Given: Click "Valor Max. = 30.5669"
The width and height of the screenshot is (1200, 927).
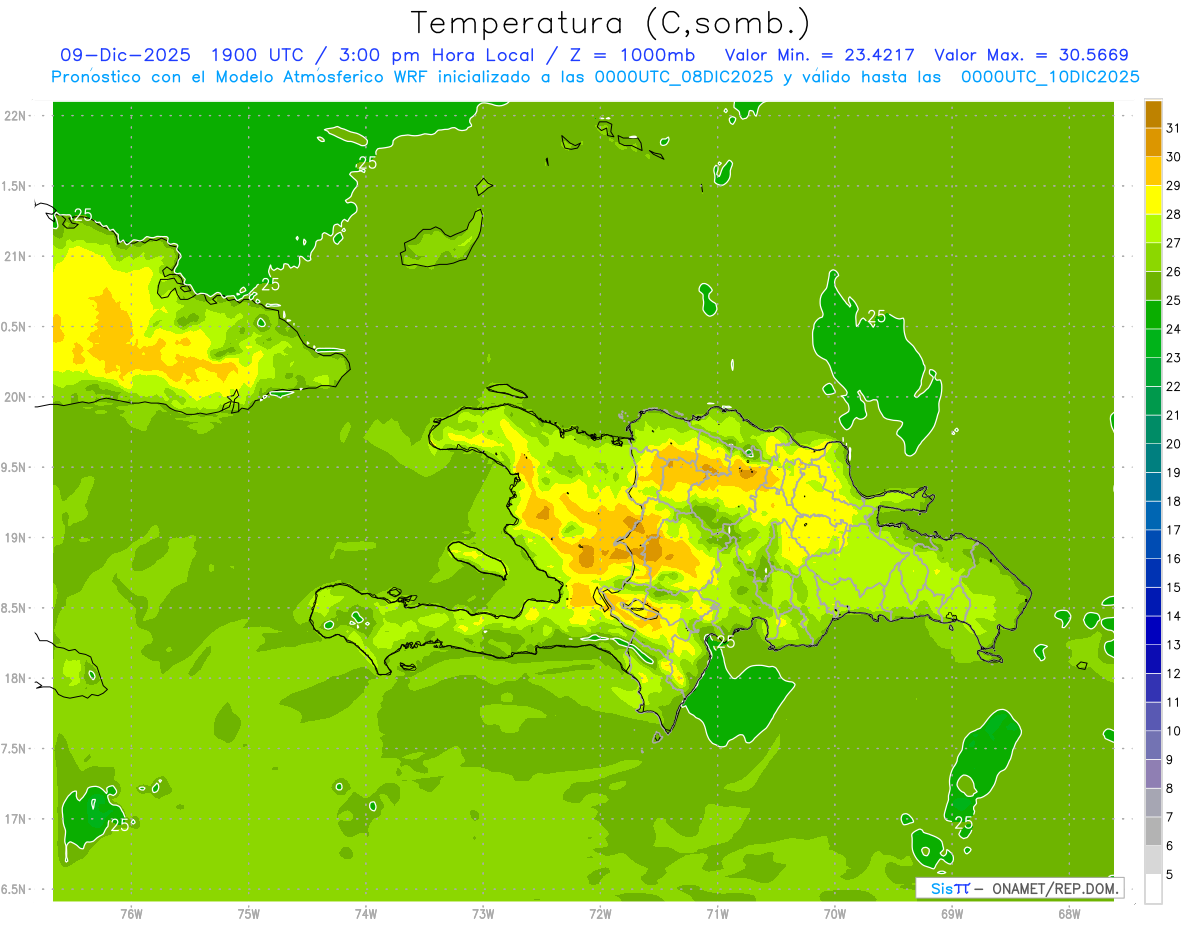Looking at the screenshot, I should click(x=1031, y=55).
